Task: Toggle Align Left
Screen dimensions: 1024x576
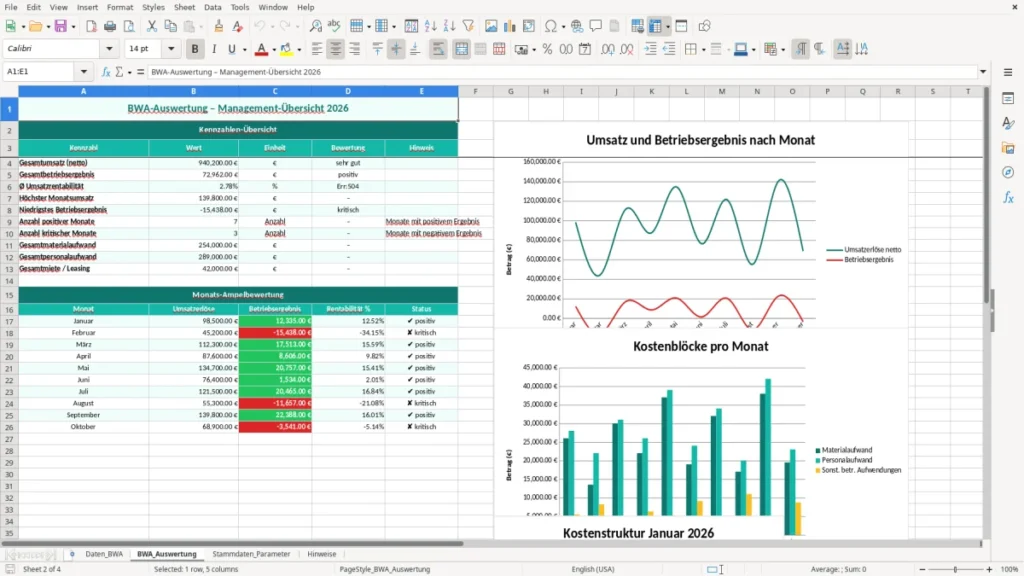Action: coord(317,49)
